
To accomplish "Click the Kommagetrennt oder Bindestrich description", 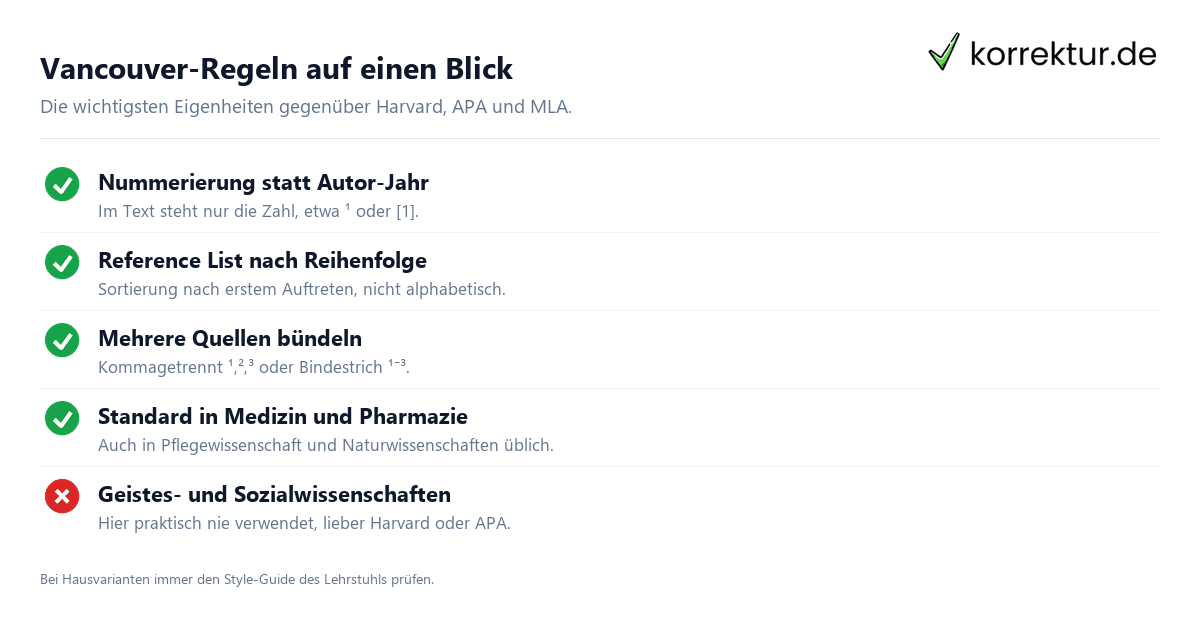I will click(254, 368).
